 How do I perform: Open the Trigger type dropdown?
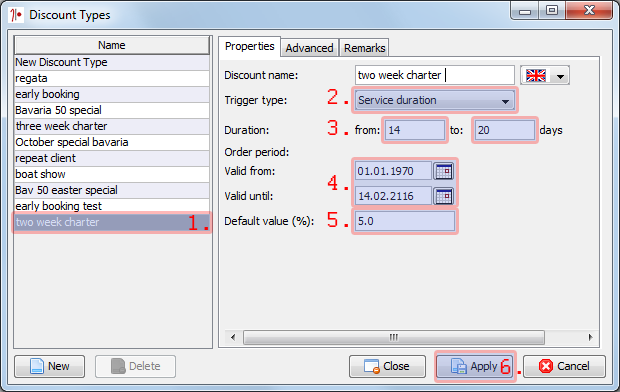tap(435, 100)
